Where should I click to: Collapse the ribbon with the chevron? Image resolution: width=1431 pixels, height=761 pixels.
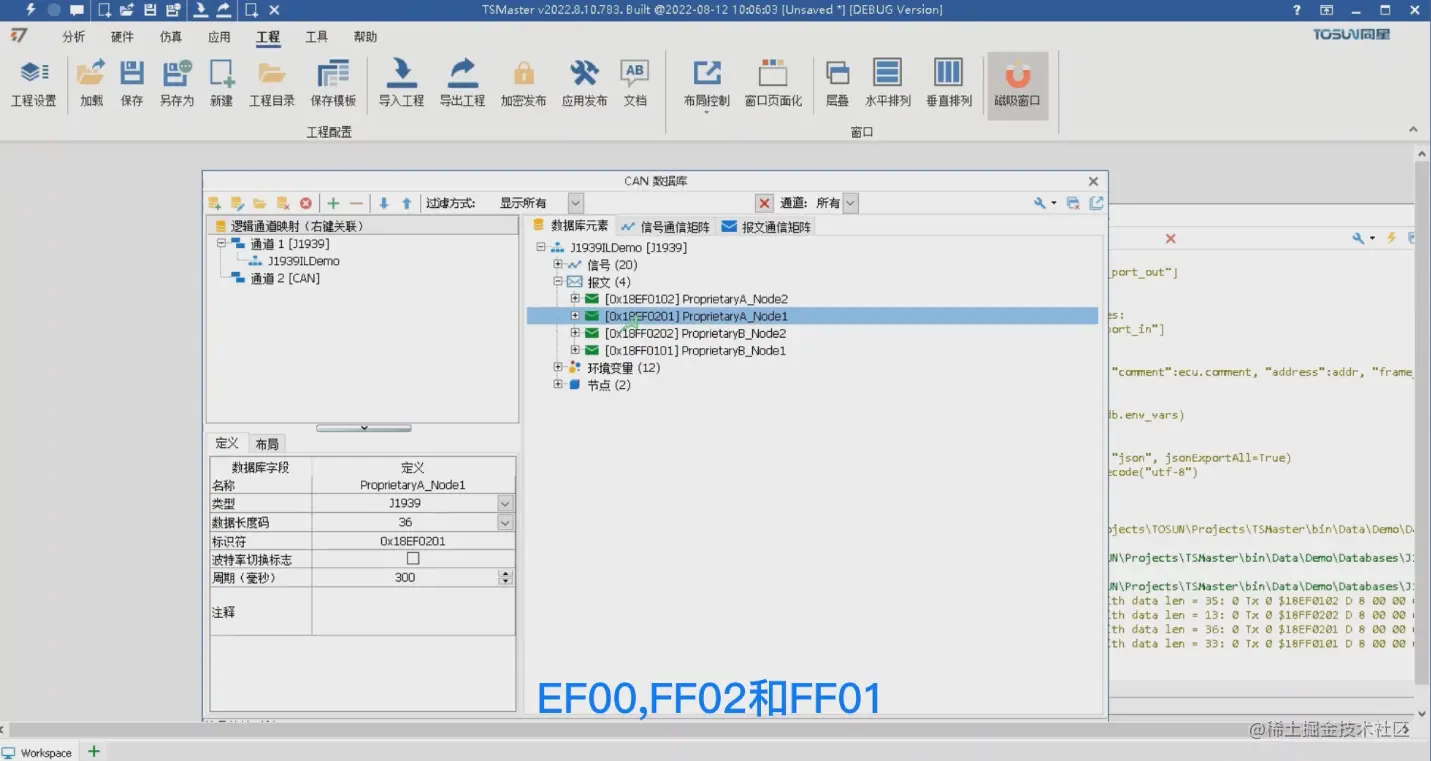click(1413, 130)
